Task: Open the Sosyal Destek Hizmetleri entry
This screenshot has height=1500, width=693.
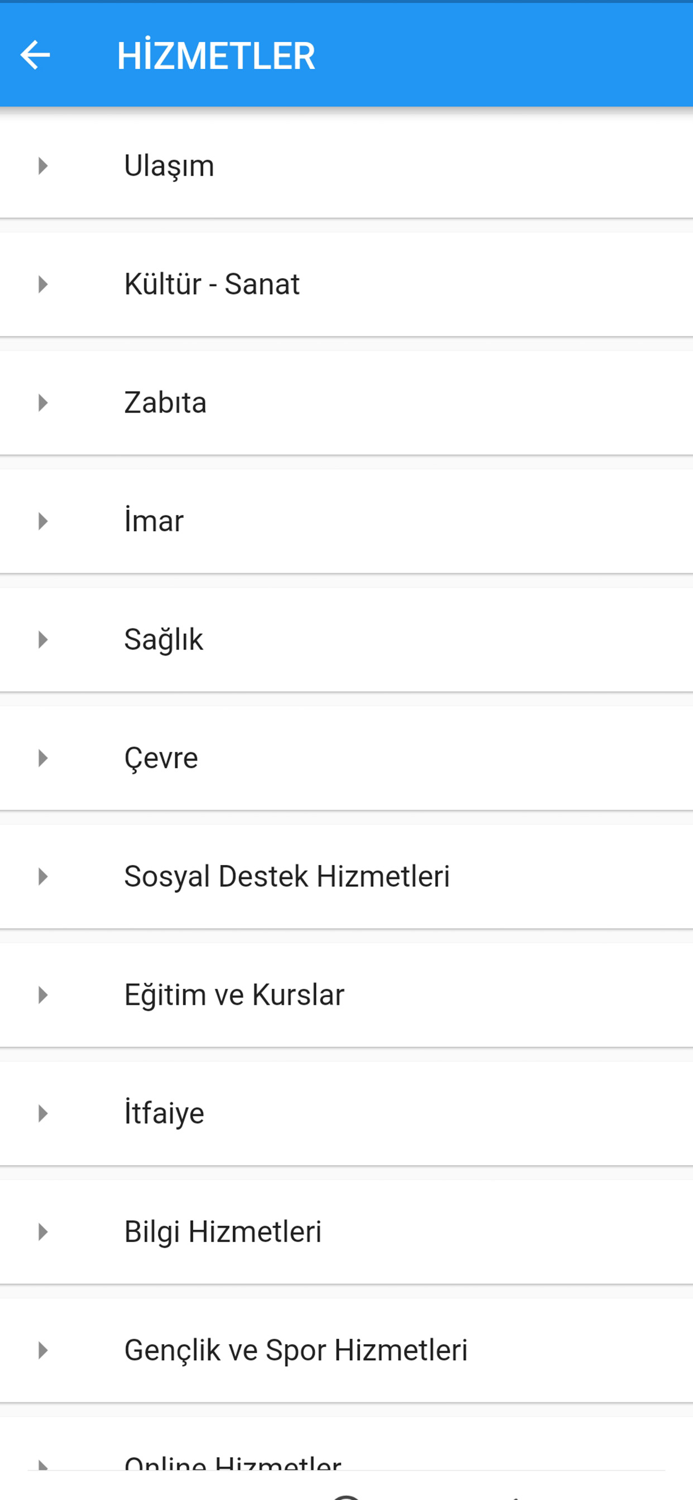Action: pos(286,875)
